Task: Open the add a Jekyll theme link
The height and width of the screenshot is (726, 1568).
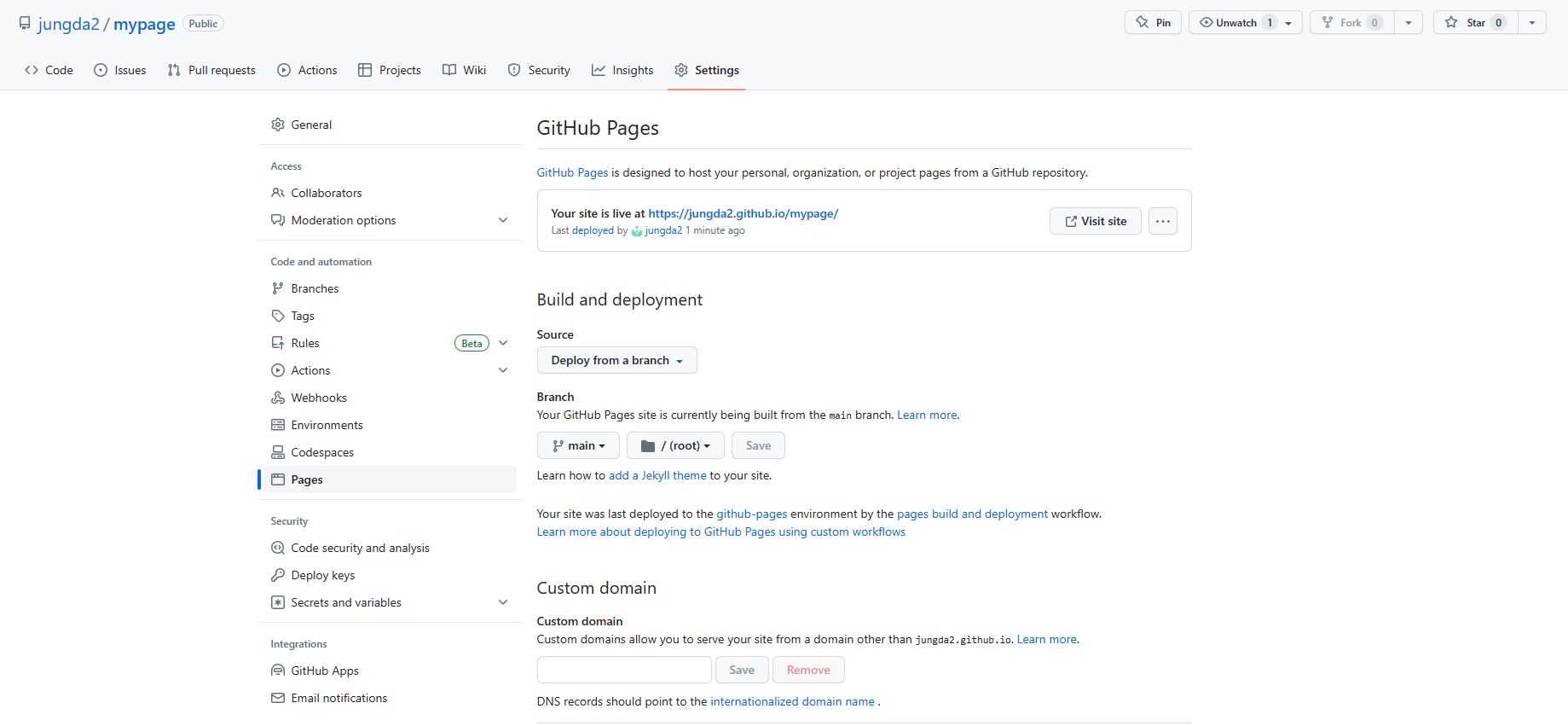Action: 657,475
